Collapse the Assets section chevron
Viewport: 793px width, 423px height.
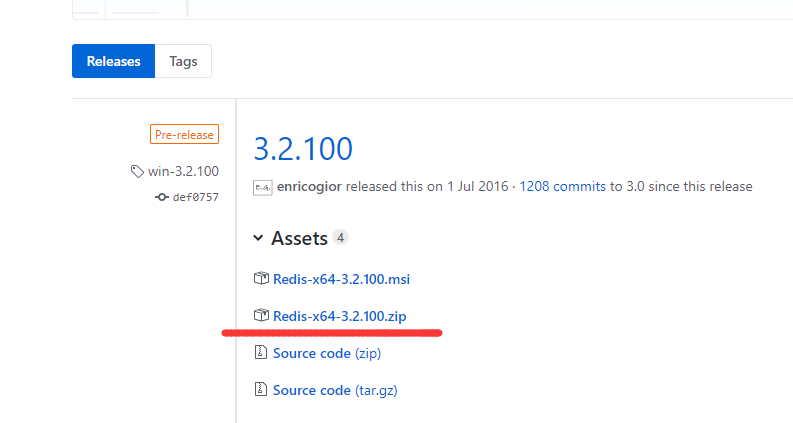pyautogui.click(x=258, y=238)
